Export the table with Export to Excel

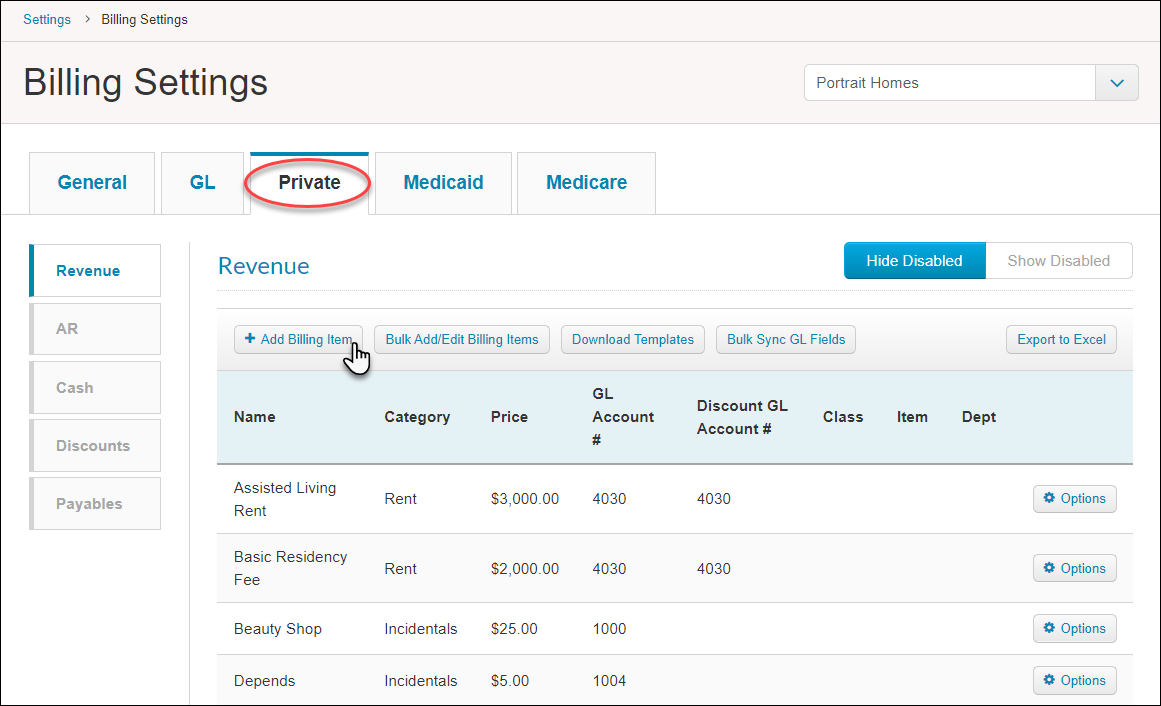click(x=1061, y=340)
